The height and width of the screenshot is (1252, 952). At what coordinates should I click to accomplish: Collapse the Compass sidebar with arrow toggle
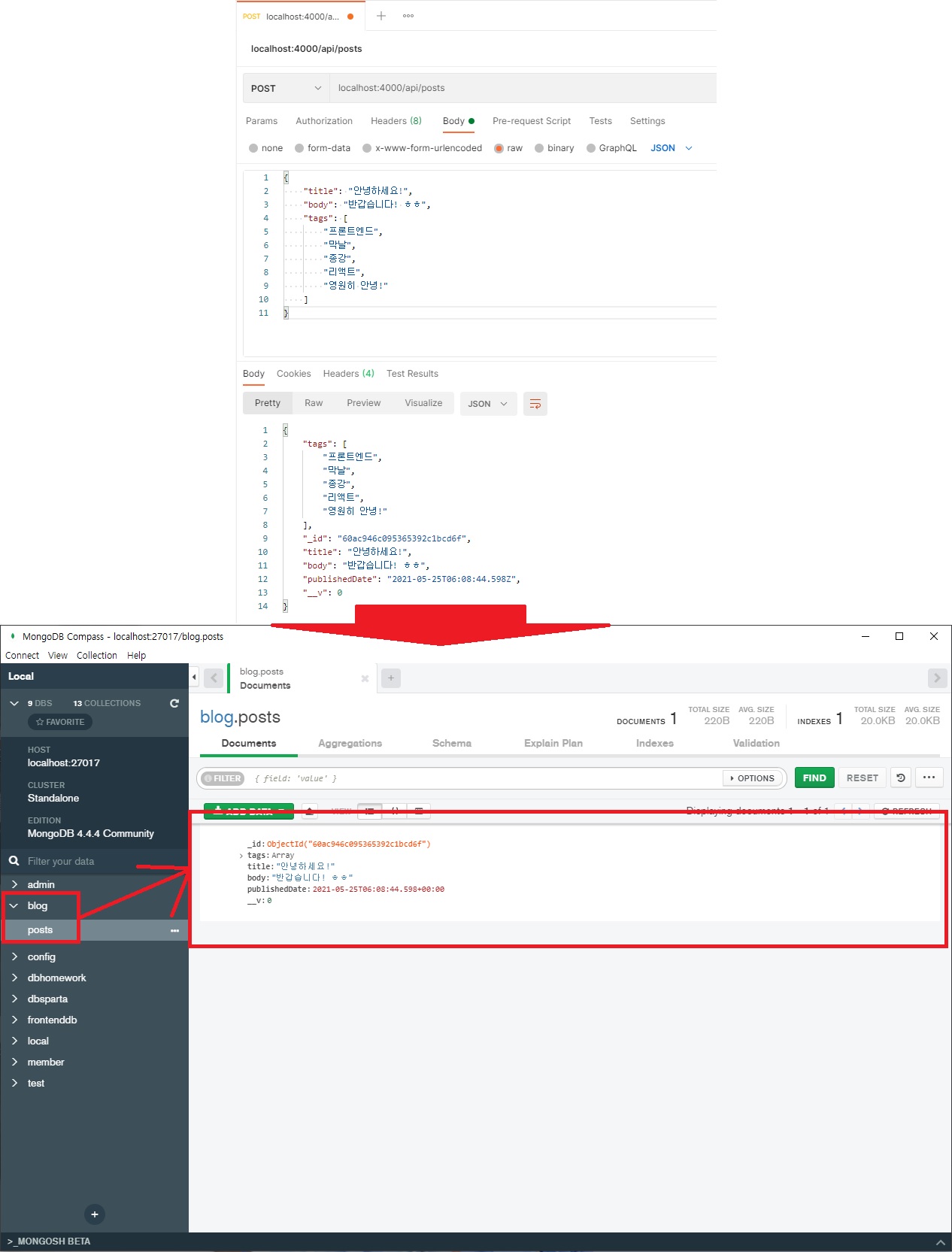tap(194, 678)
